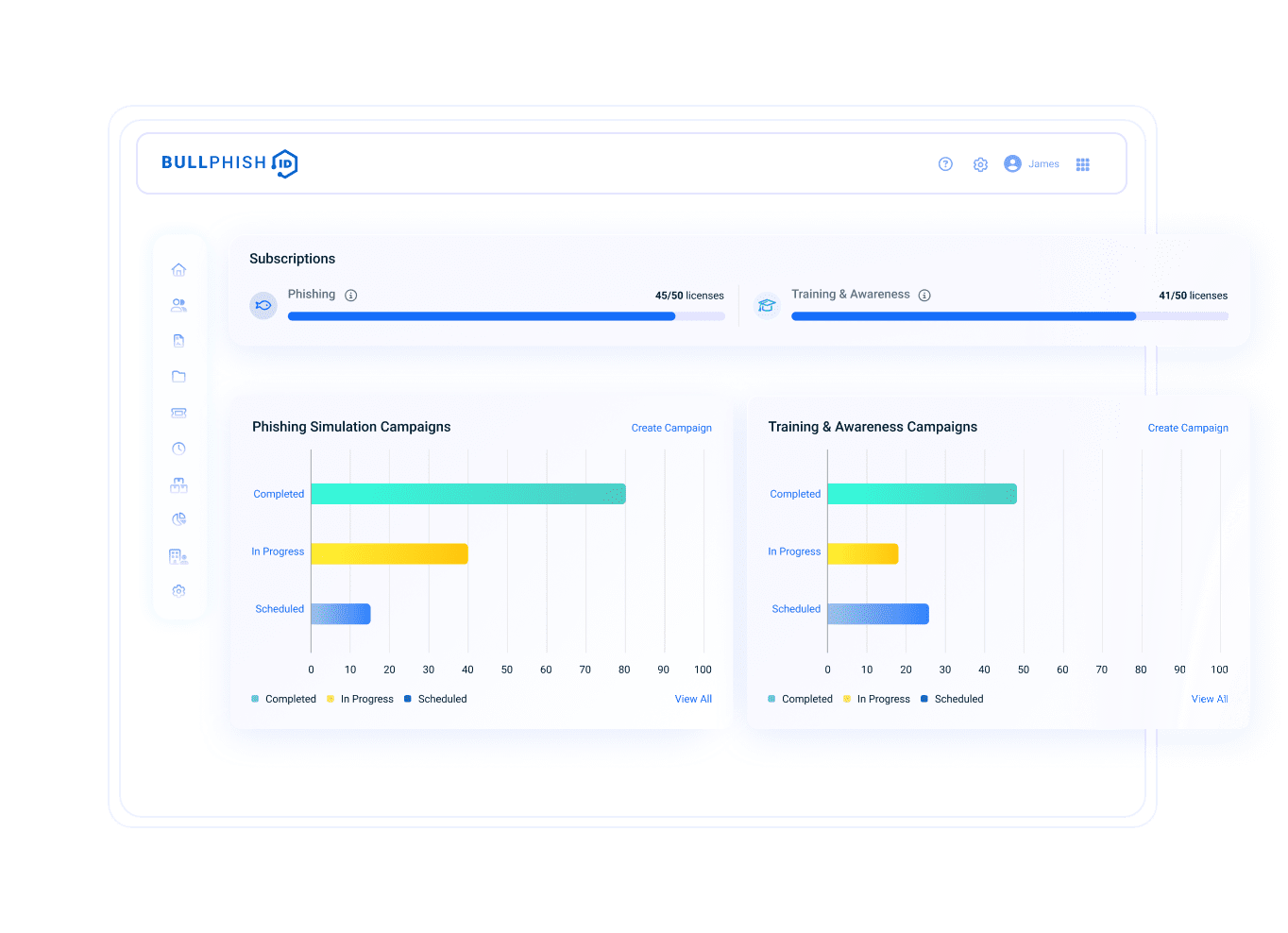The width and height of the screenshot is (1288, 933).
Task: Open the History clock icon in sidebar
Action: (178, 449)
